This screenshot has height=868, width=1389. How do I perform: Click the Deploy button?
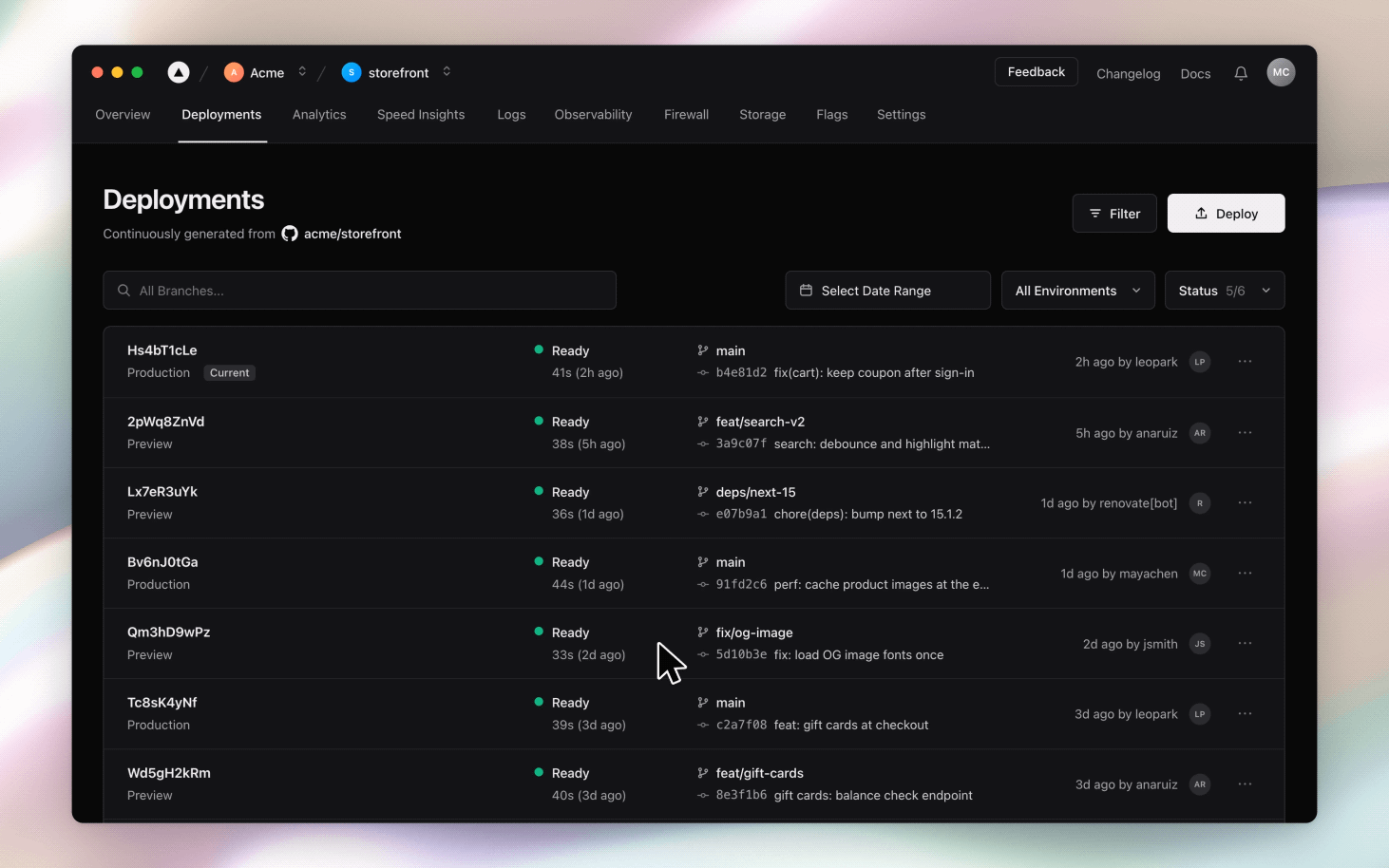tap(1226, 214)
